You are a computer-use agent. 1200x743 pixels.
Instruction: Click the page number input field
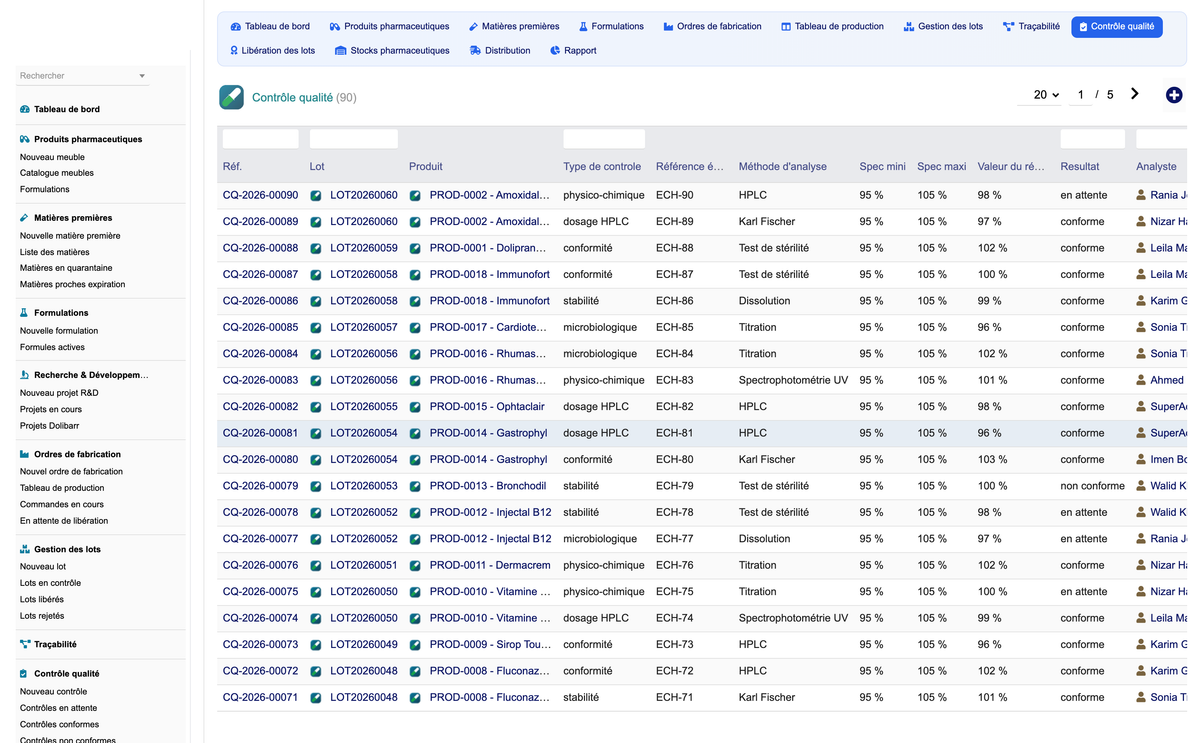point(1079,95)
